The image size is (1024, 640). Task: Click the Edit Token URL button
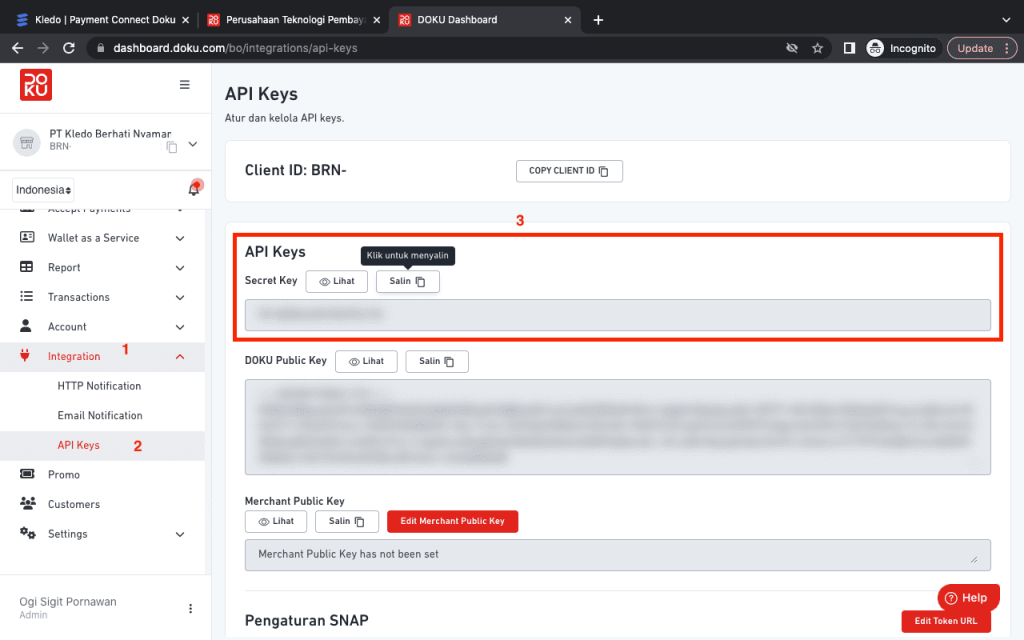[946, 621]
